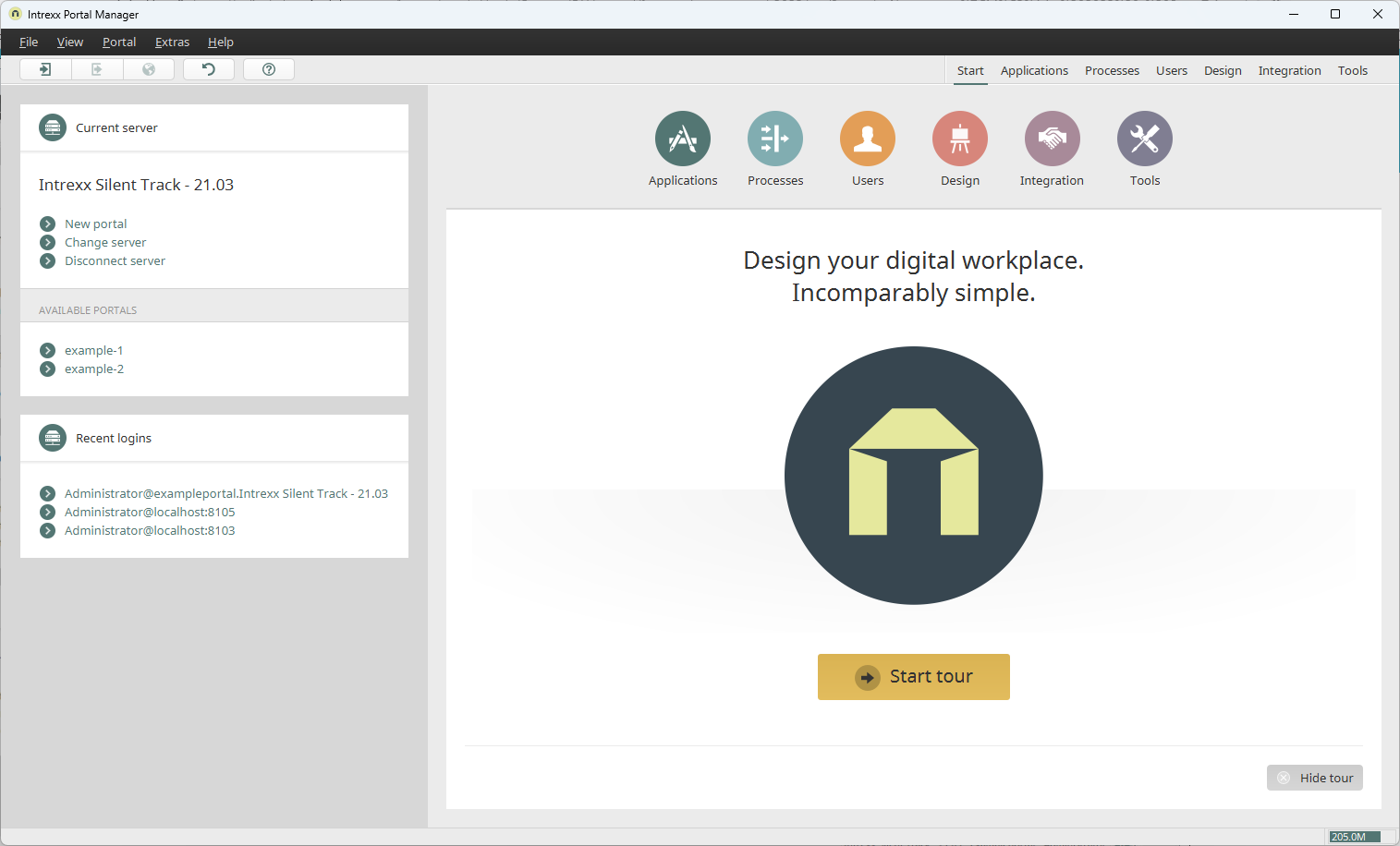Click the greyed-out logout toolbar icon

97,69
